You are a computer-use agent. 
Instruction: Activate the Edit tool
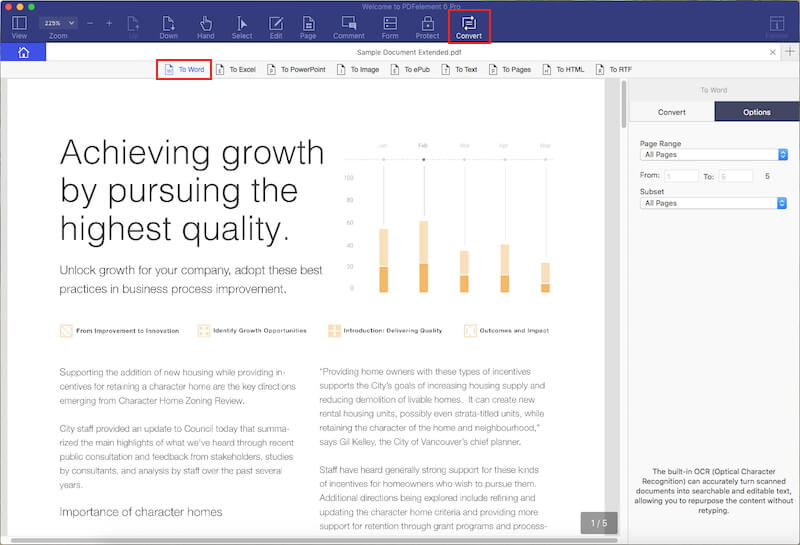pyautogui.click(x=275, y=25)
